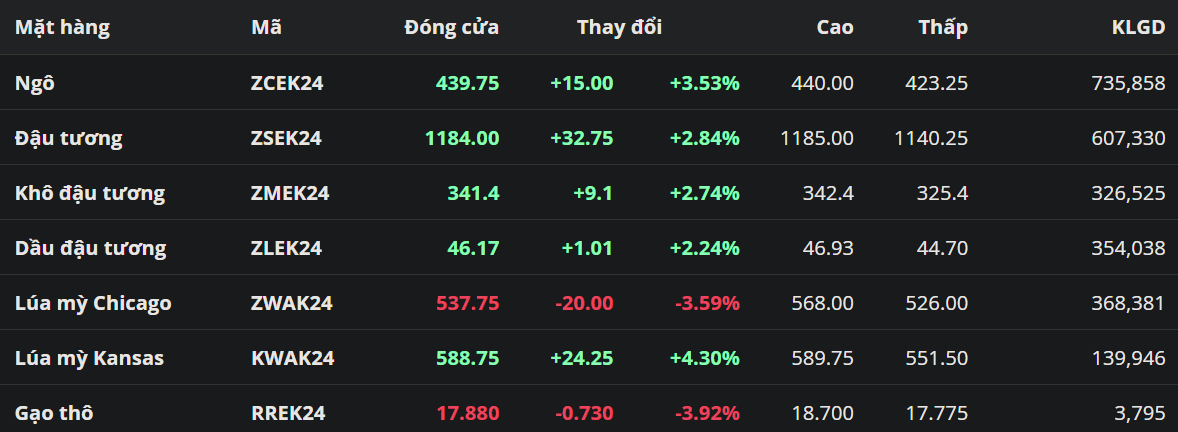Click the ZCEK24 ticker code
The image size is (1178, 432).
[287, 83]
